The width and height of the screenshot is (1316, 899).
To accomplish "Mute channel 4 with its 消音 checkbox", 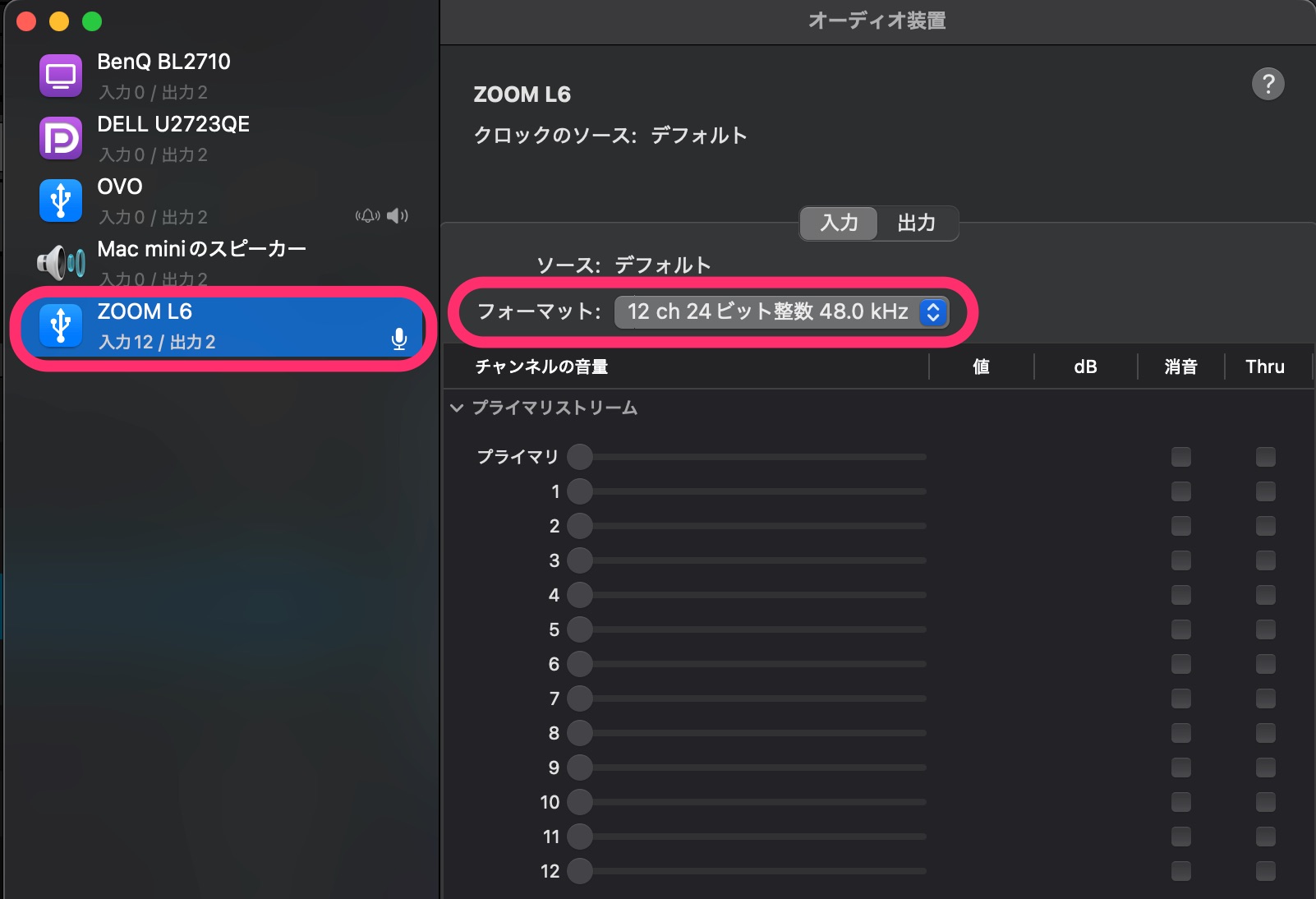I will [x=1181, y=595].
